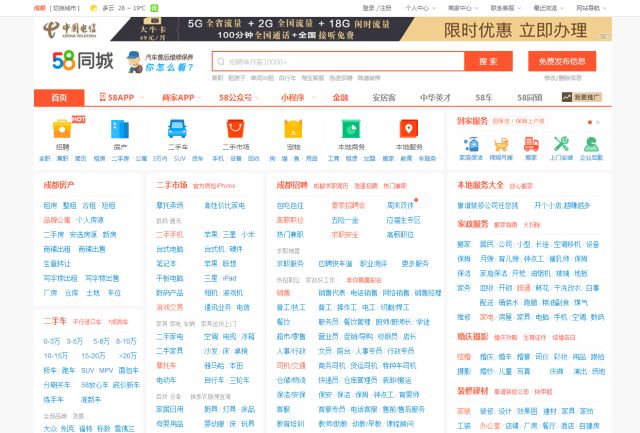Click the phone icon beside 58APP
Viewport: 640px width, 433px height.
[x=102, y=97]
